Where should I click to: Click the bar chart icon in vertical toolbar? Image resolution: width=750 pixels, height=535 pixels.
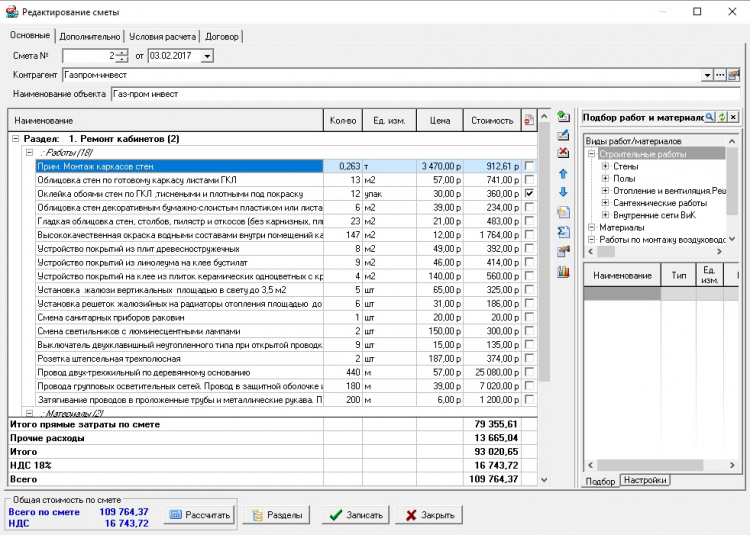pyautogui.click(x=563, y=270)
